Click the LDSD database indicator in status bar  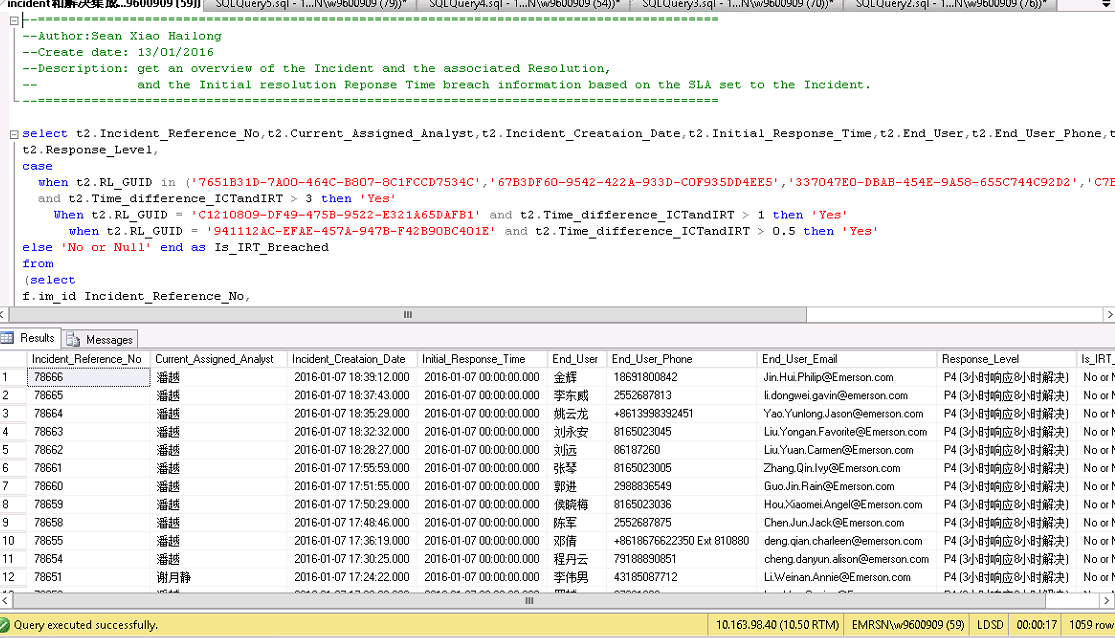(989, 624)
